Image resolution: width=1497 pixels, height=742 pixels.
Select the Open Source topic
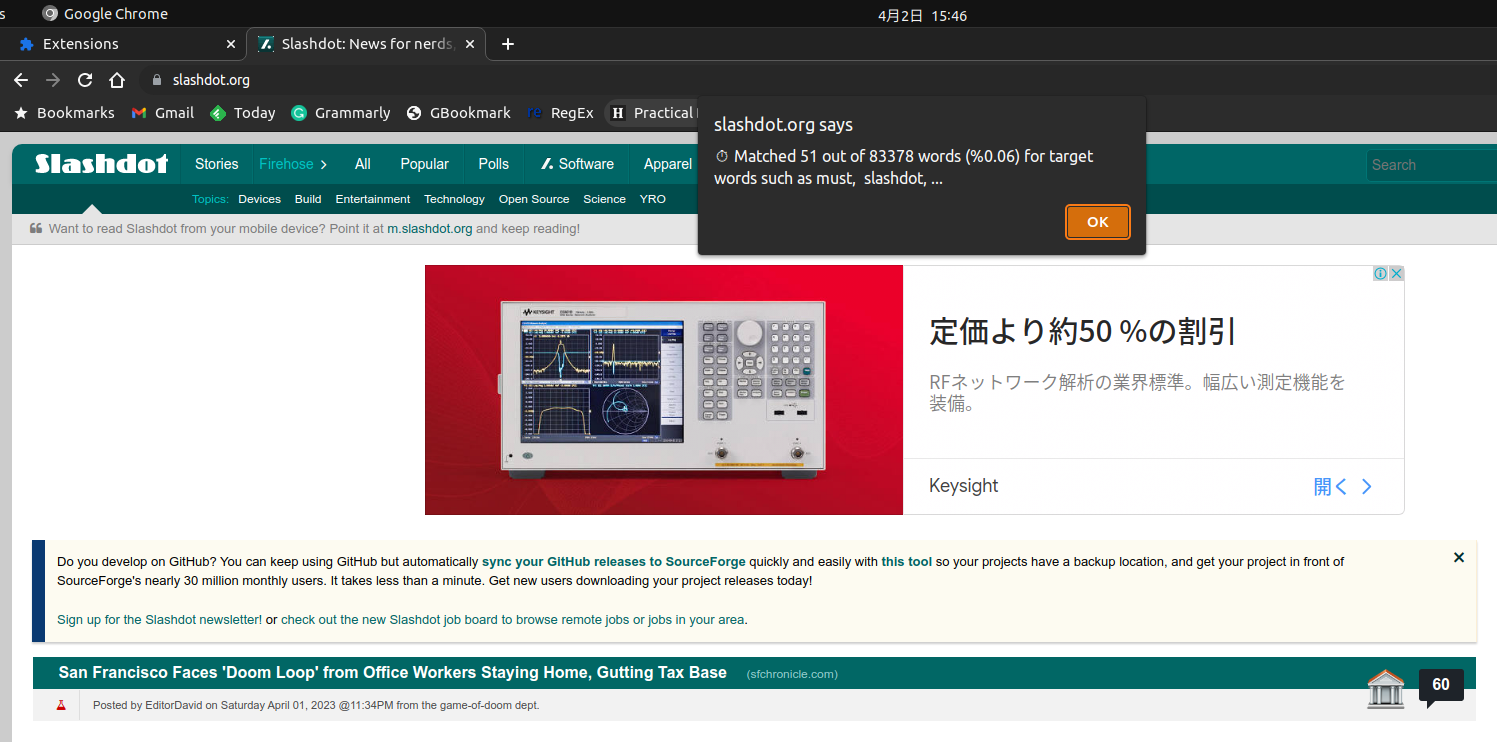(x=534, y=199)
